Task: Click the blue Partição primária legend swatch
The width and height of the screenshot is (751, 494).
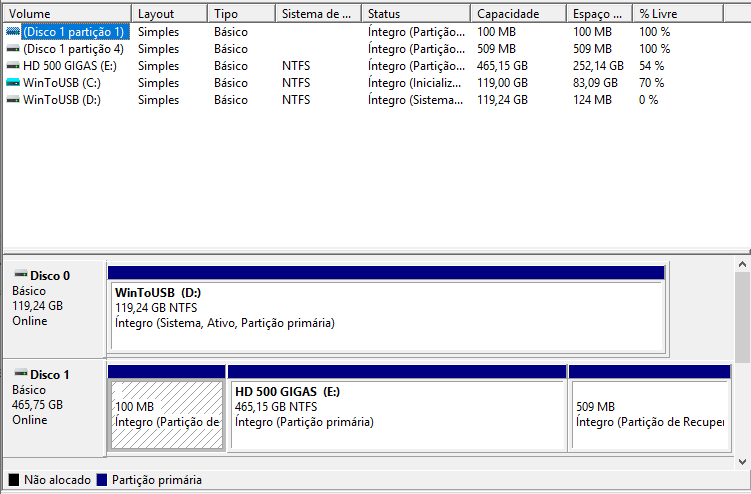Action: (102, 480)
